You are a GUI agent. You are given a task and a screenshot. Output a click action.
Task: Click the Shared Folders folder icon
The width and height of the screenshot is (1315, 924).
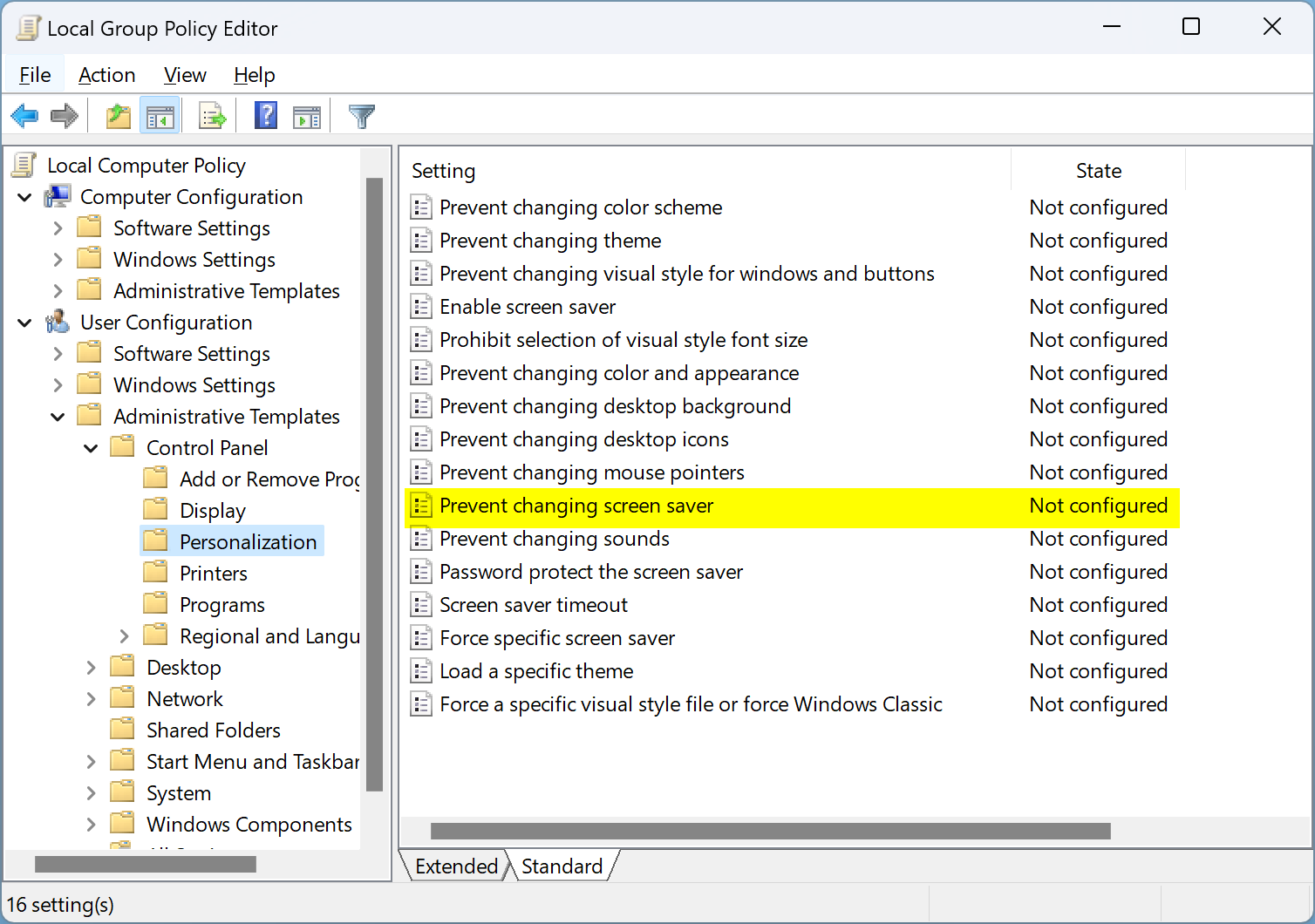(x=123, y=729)
